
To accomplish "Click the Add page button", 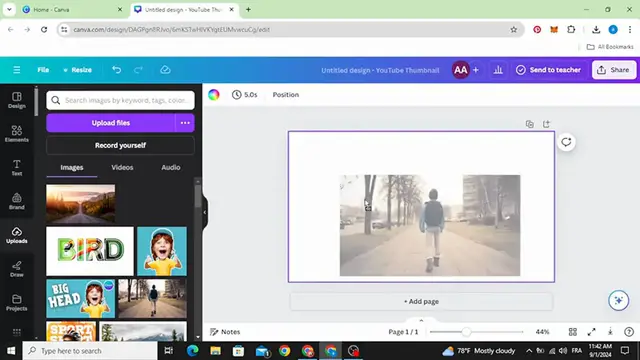I will 421,302.
